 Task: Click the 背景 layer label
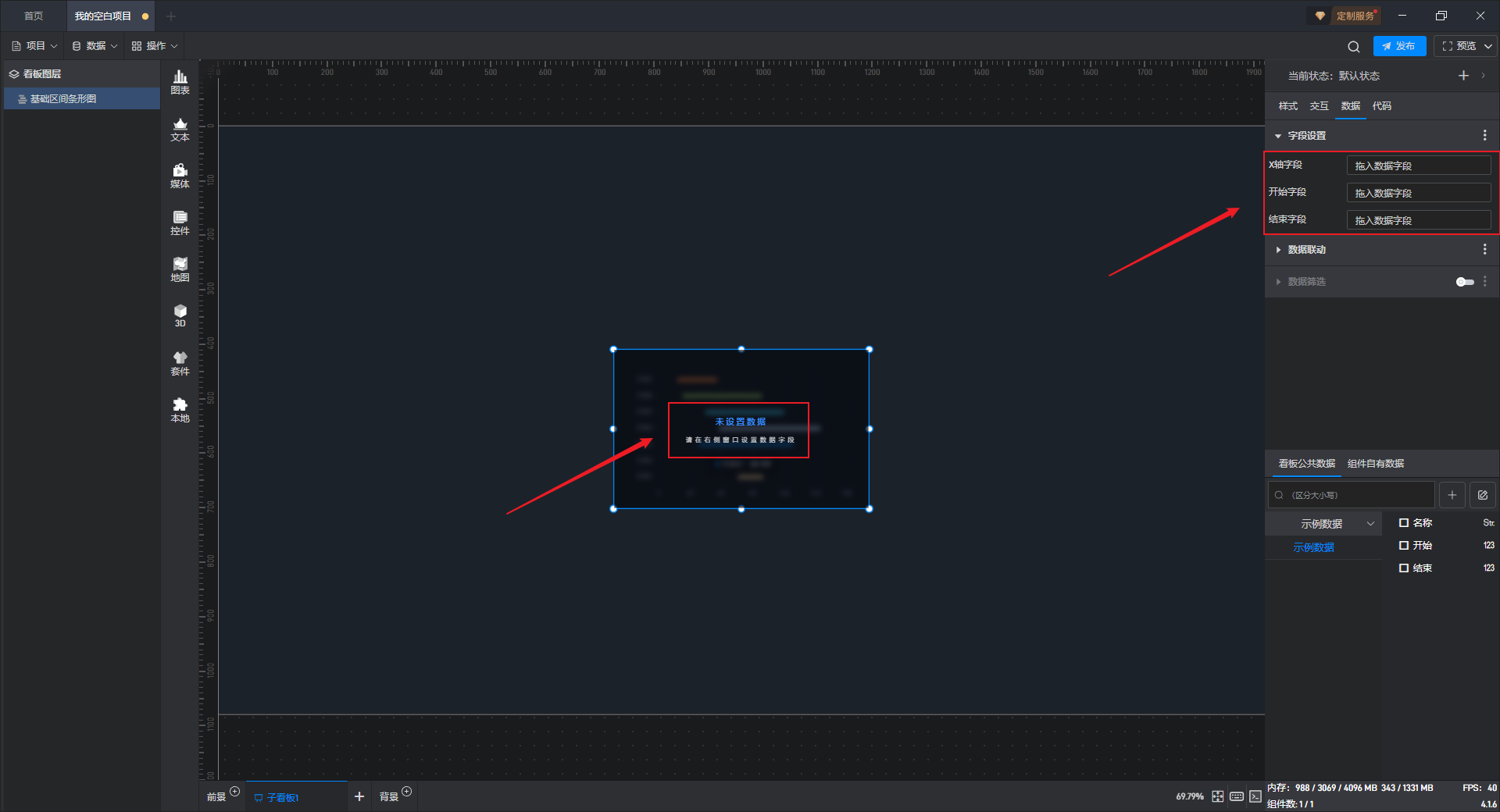(389, 797)
